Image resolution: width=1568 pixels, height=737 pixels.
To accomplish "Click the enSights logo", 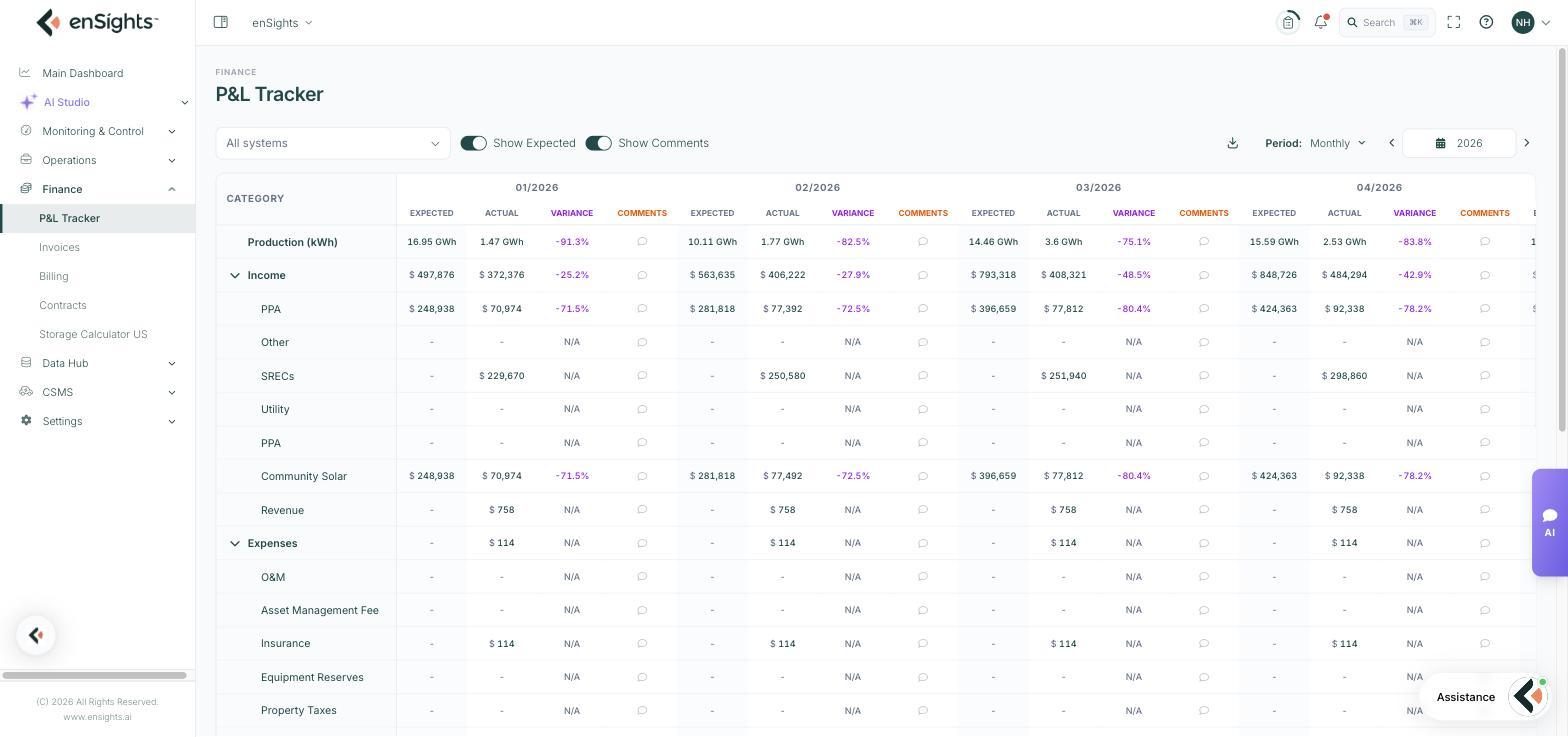I will point(97,22).
